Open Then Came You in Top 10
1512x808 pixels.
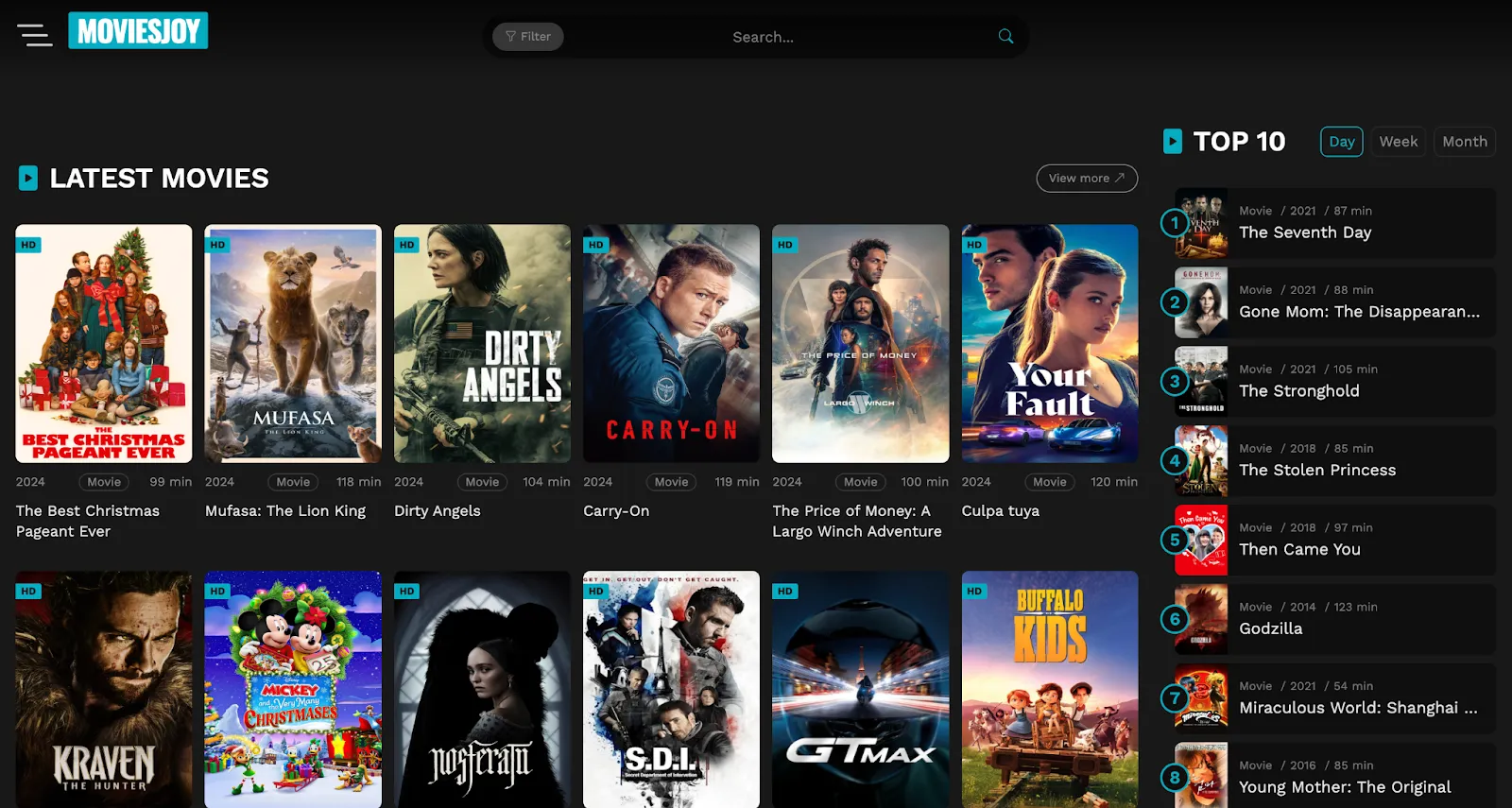1300,549
